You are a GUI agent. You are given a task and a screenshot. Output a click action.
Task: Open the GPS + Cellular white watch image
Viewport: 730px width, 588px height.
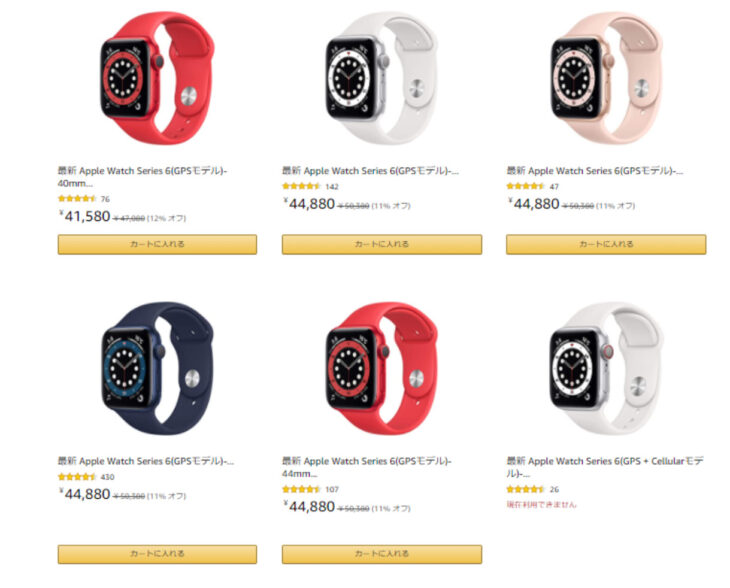click(606, 368)
